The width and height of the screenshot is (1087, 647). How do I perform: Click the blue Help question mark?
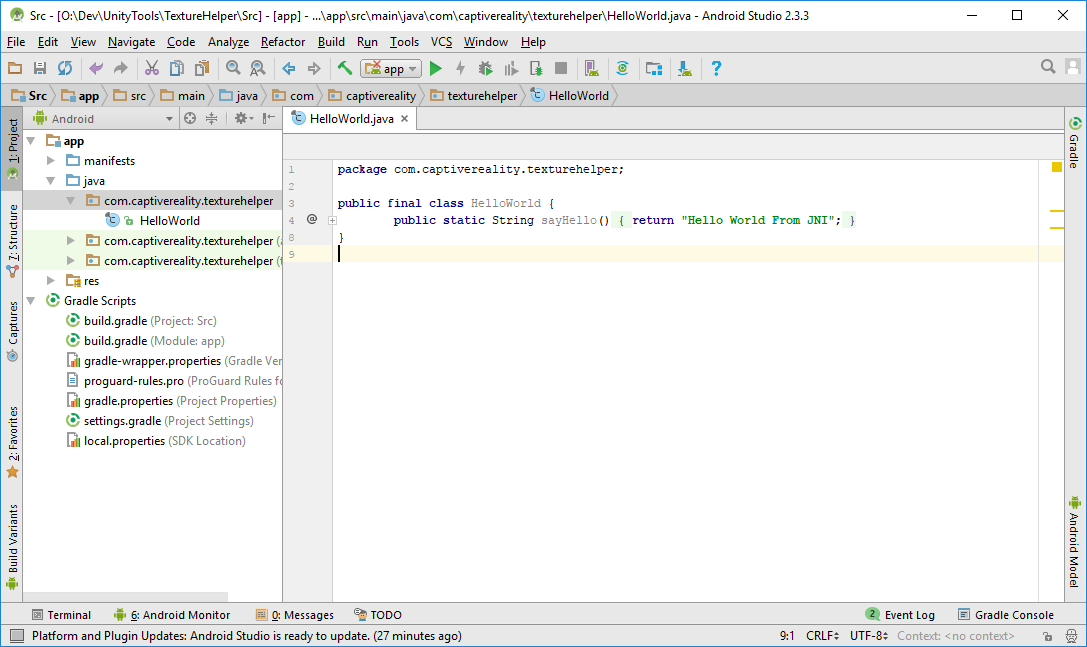tap(716, 68)
